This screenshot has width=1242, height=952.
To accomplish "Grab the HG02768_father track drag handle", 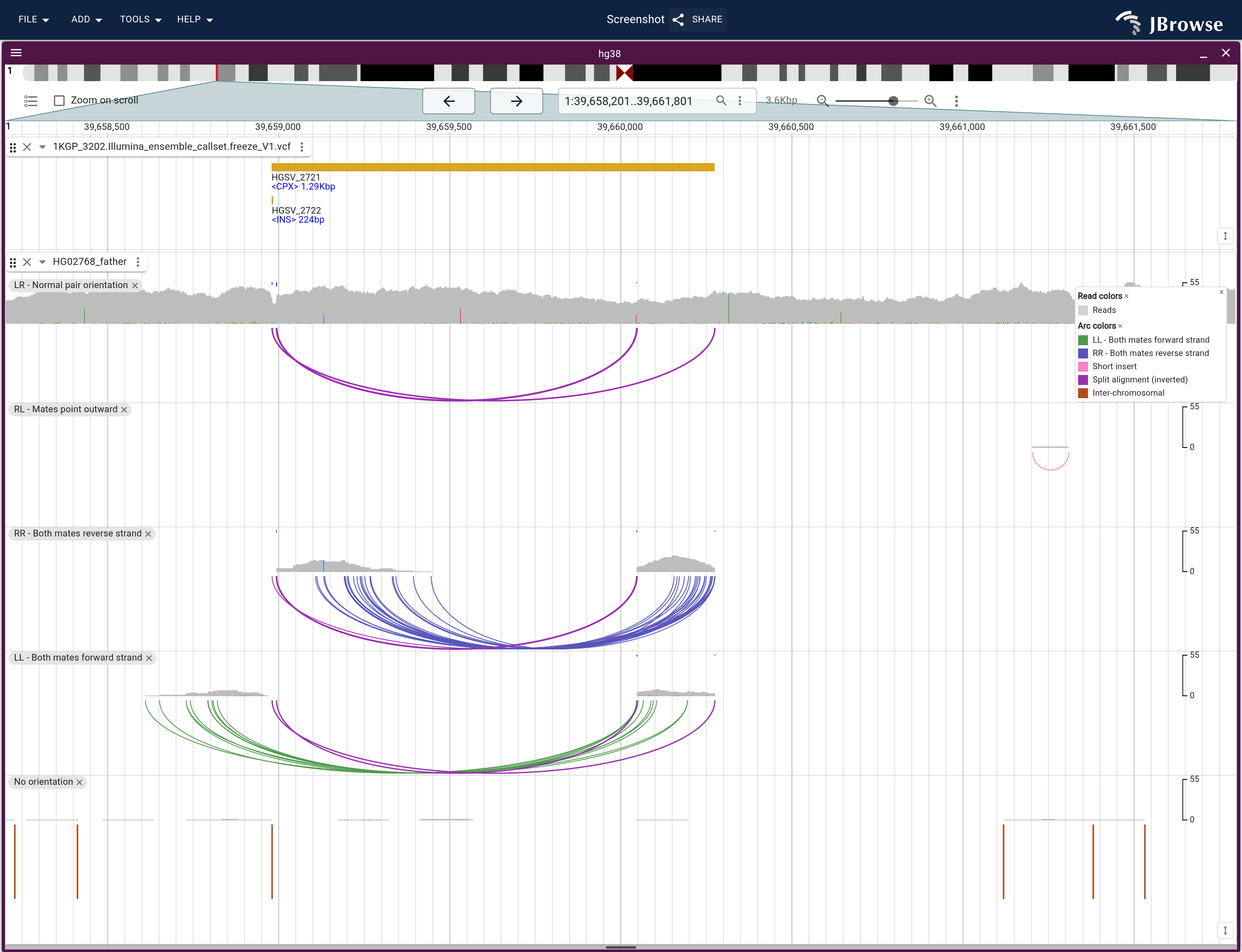I will pyautogui.click(x=12, y=262).
